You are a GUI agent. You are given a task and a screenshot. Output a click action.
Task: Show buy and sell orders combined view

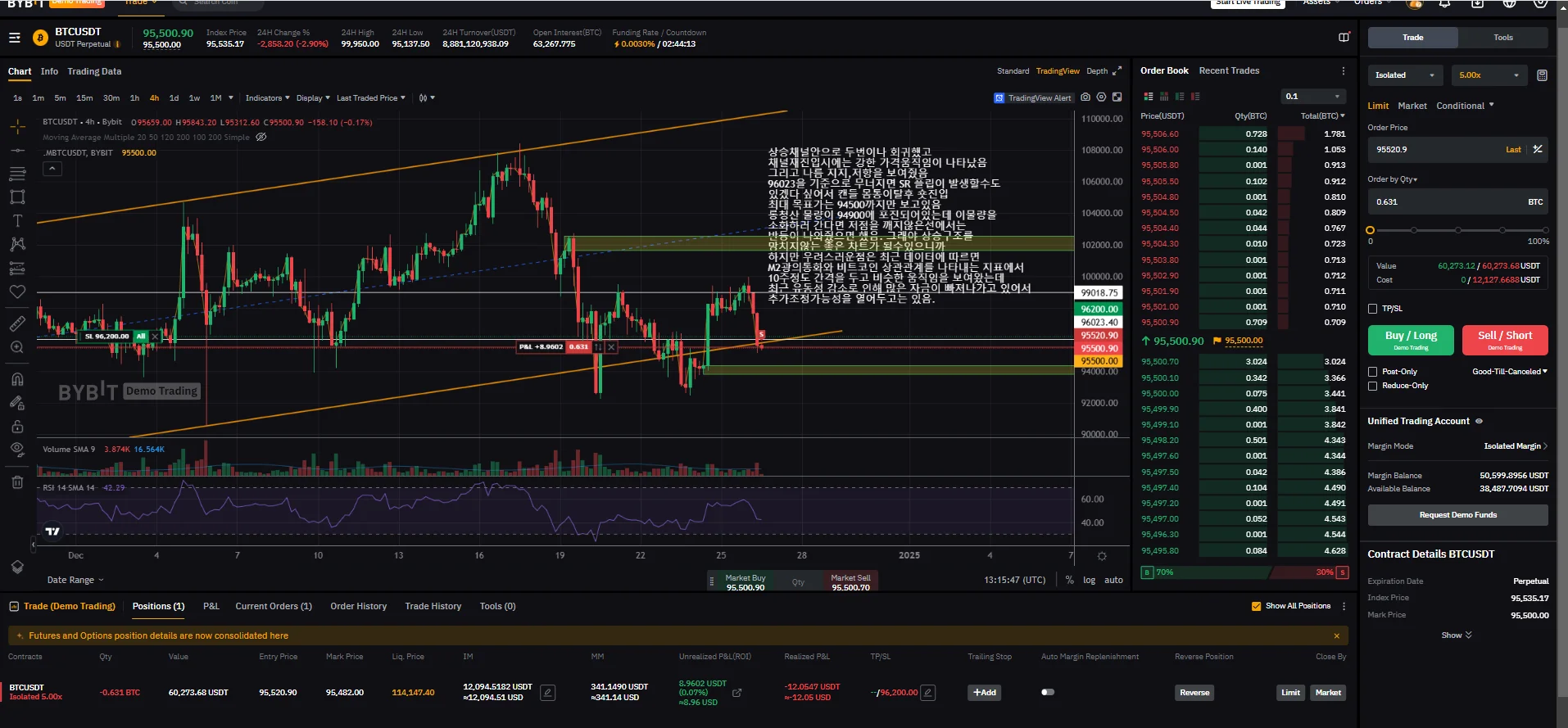(x=1149, y=97)
